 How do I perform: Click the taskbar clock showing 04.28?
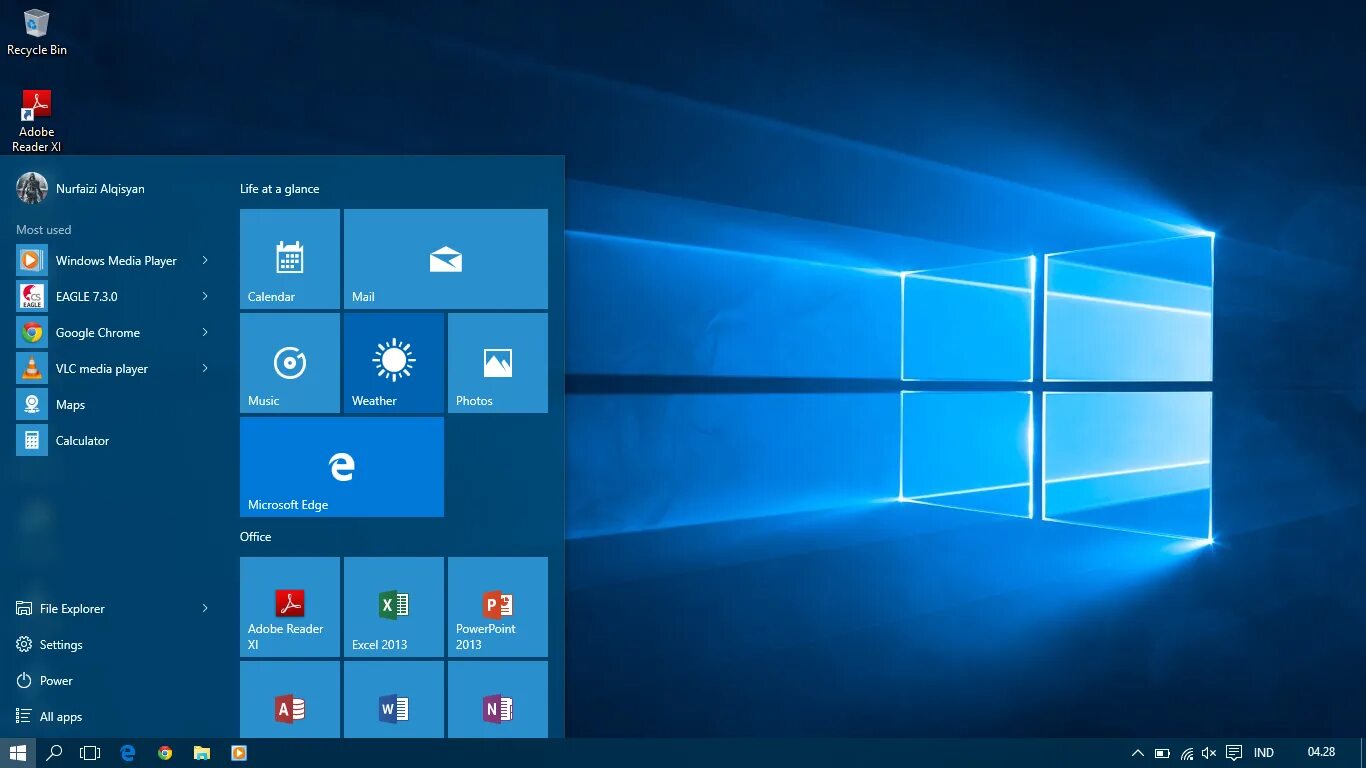pos(1321,752)
